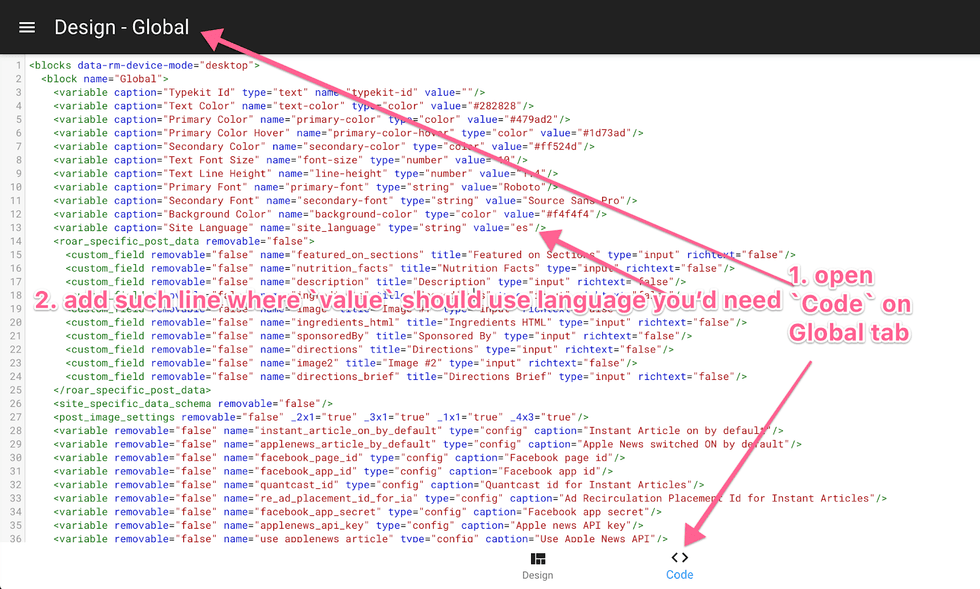This screenshot has height=589, width=980.
Task: Switch to the Code tab
Action: [679, 564]
